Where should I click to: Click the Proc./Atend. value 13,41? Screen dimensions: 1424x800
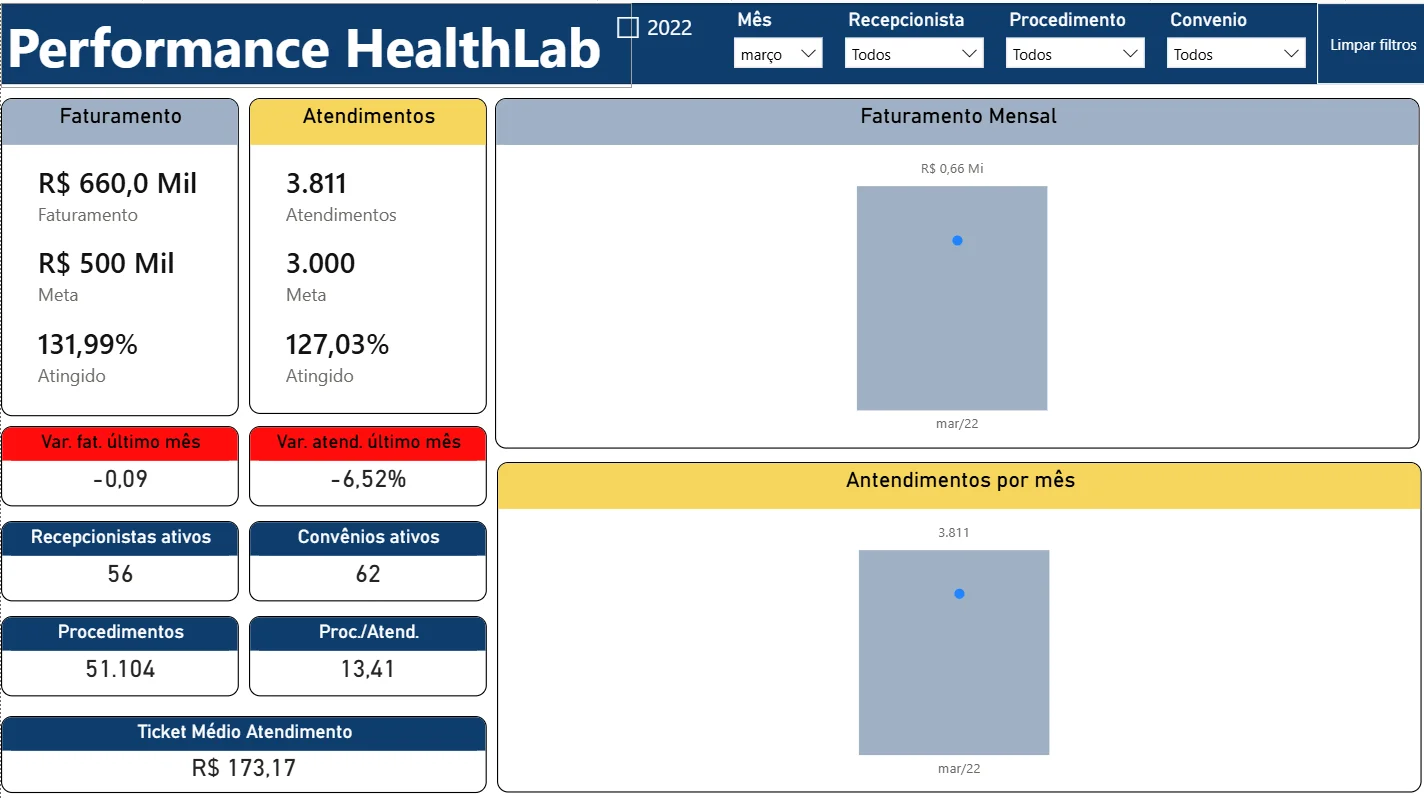pos(368,669)
